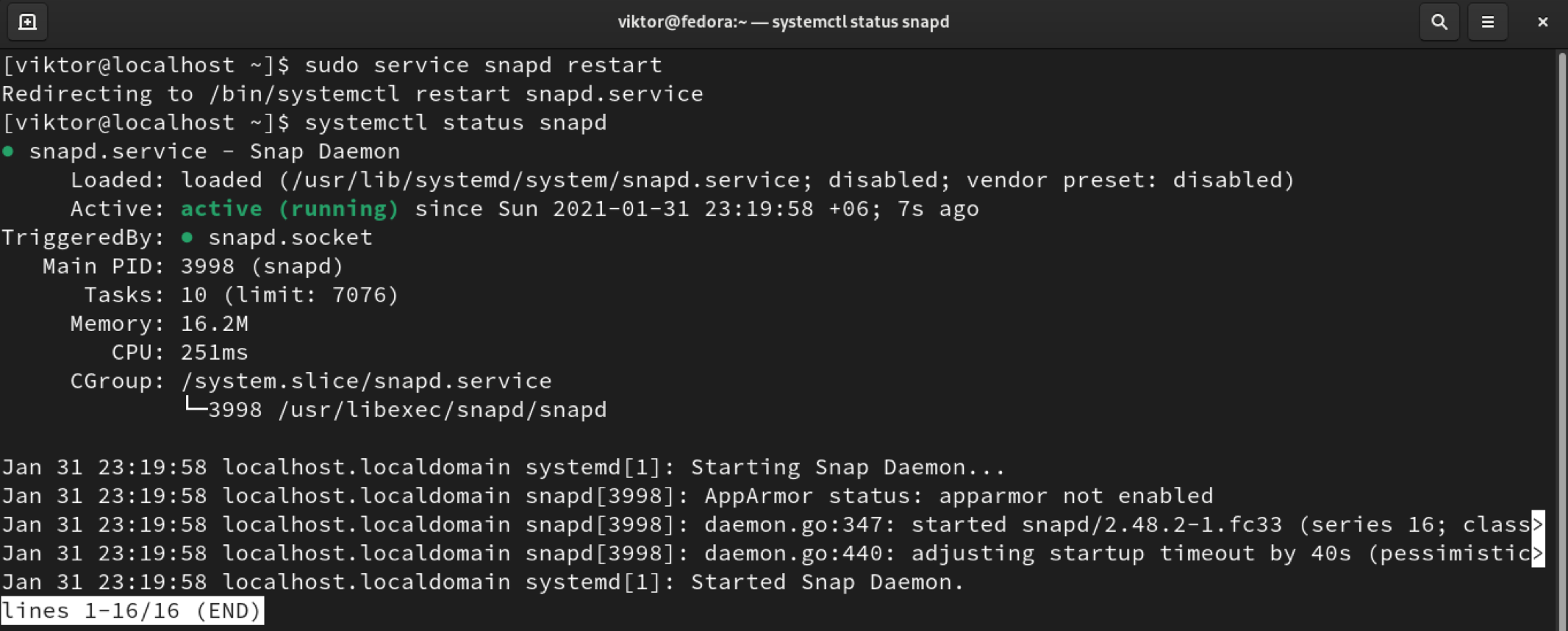Click the 'apparmor not enabled' log message
This screenshot has height=631, width=1568.
(x=1075, y=496)
